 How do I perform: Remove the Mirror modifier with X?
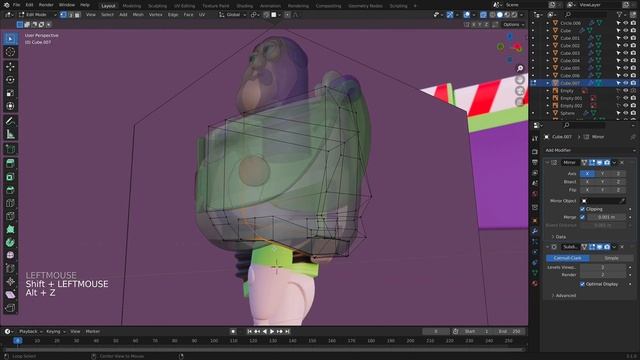pos(622,162)
